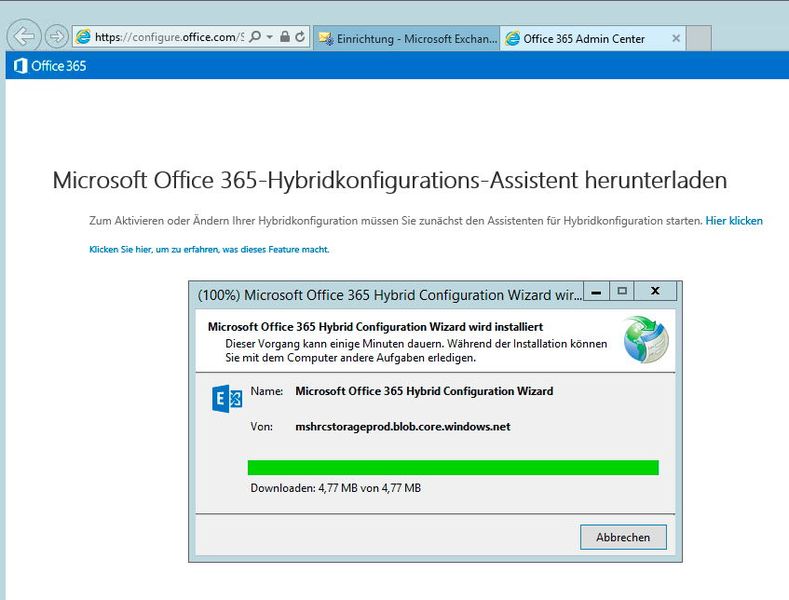789x600 pixels.
Task: Maximize the Hybrid Configuration Wizard install dialog
Action: tap(622, 291)
